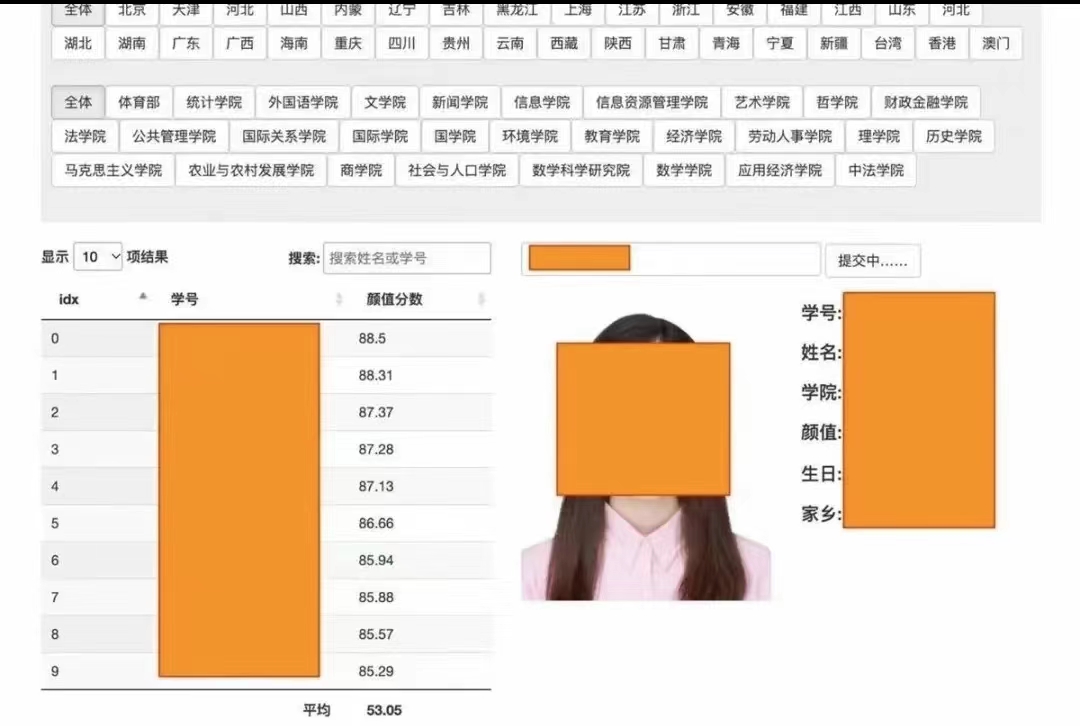Click the text input left of 提交中
The width and height of the screenshot is (1080, 726).
[670, 258]
